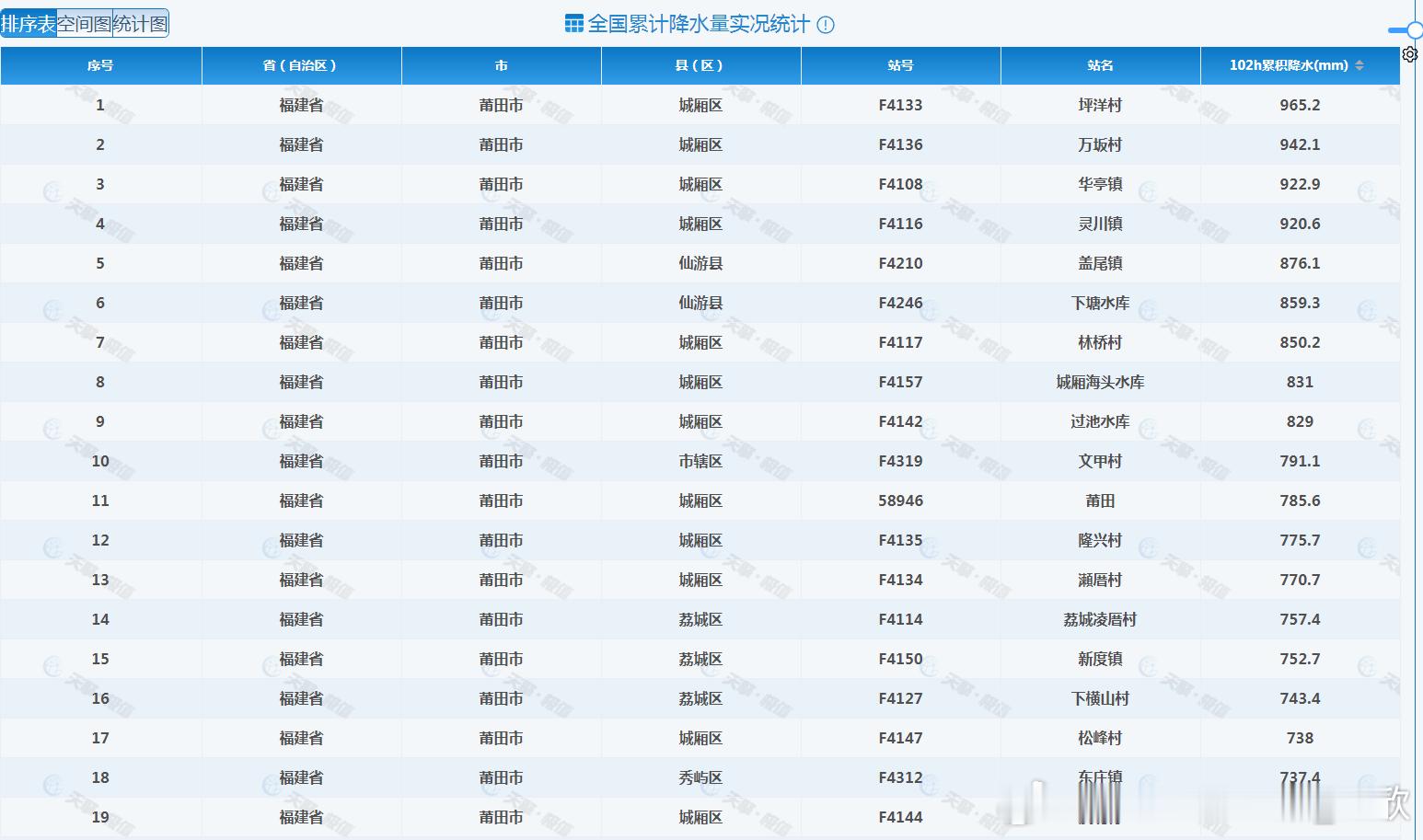Click the 站号 column header
1423x840 pixels.
click(901, 65)
